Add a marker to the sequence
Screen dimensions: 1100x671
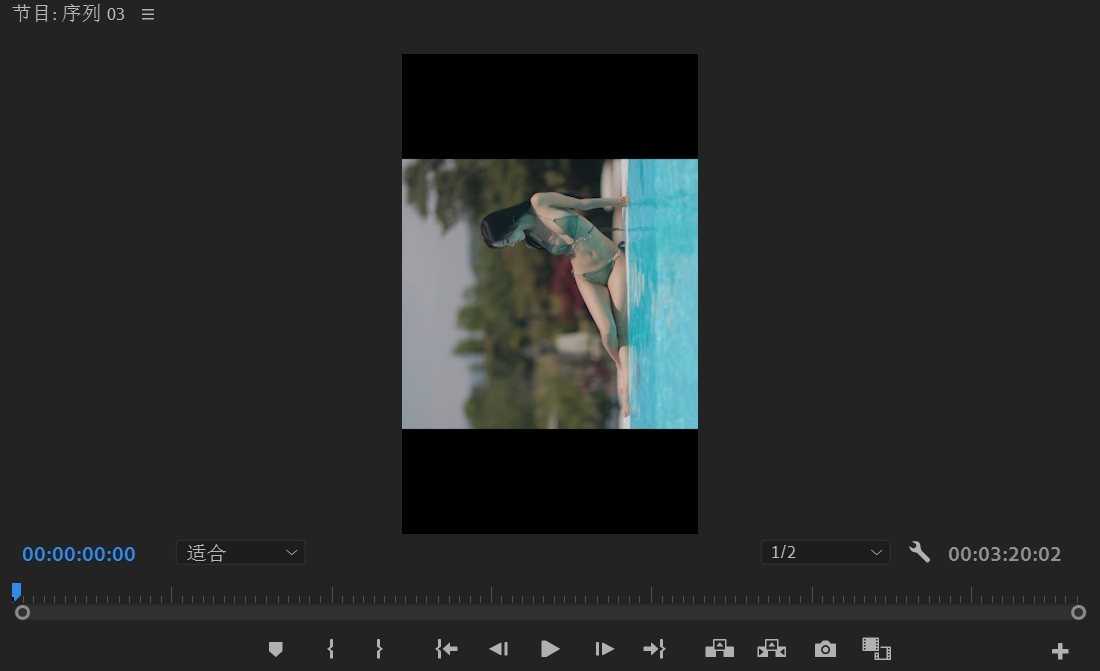[x=276, y=649]
